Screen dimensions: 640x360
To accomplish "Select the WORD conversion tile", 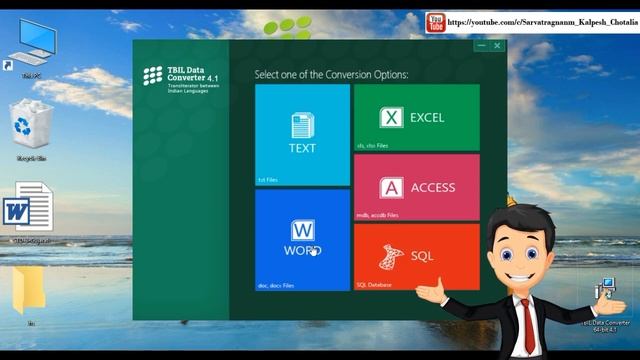I will tap(302, 240).
